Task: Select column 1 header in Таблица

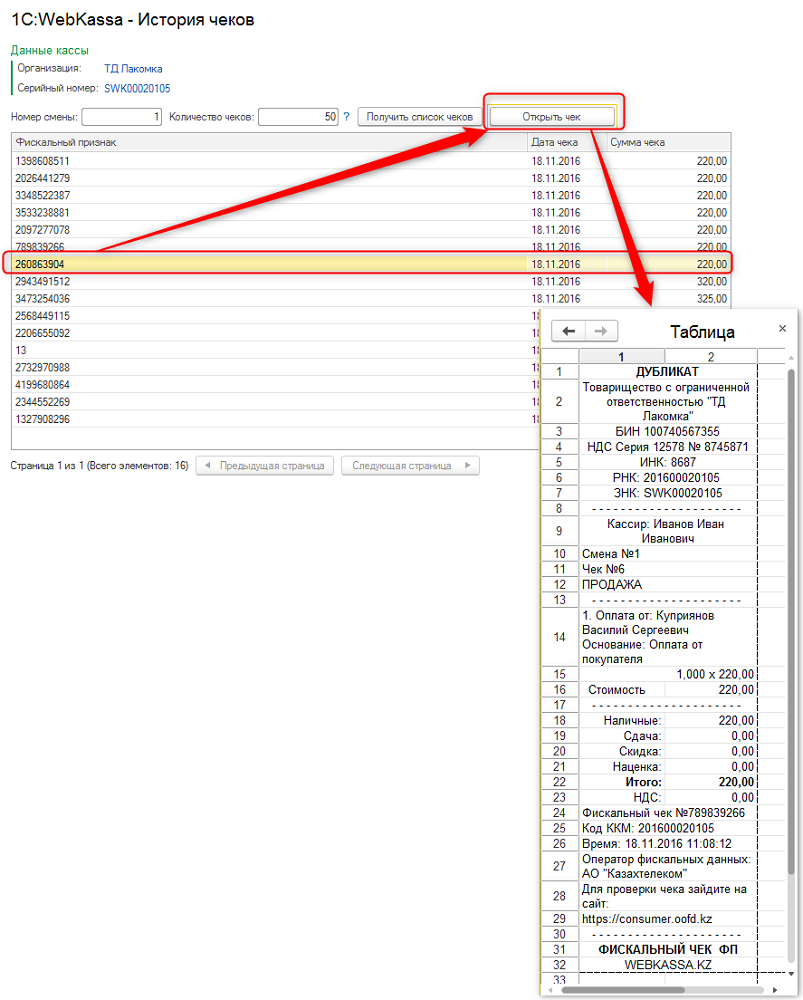Action: [x=621, y=356]
